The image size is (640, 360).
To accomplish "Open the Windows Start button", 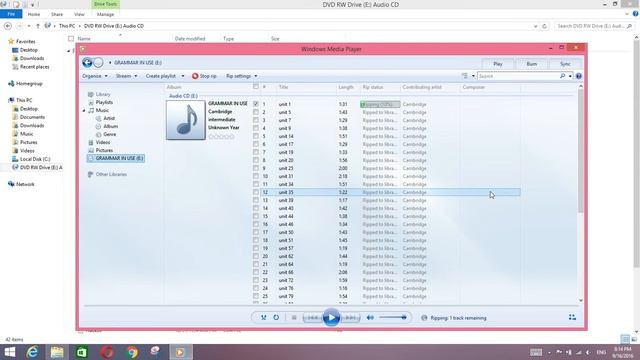I will pyautogui.click(x=9, y=352).
